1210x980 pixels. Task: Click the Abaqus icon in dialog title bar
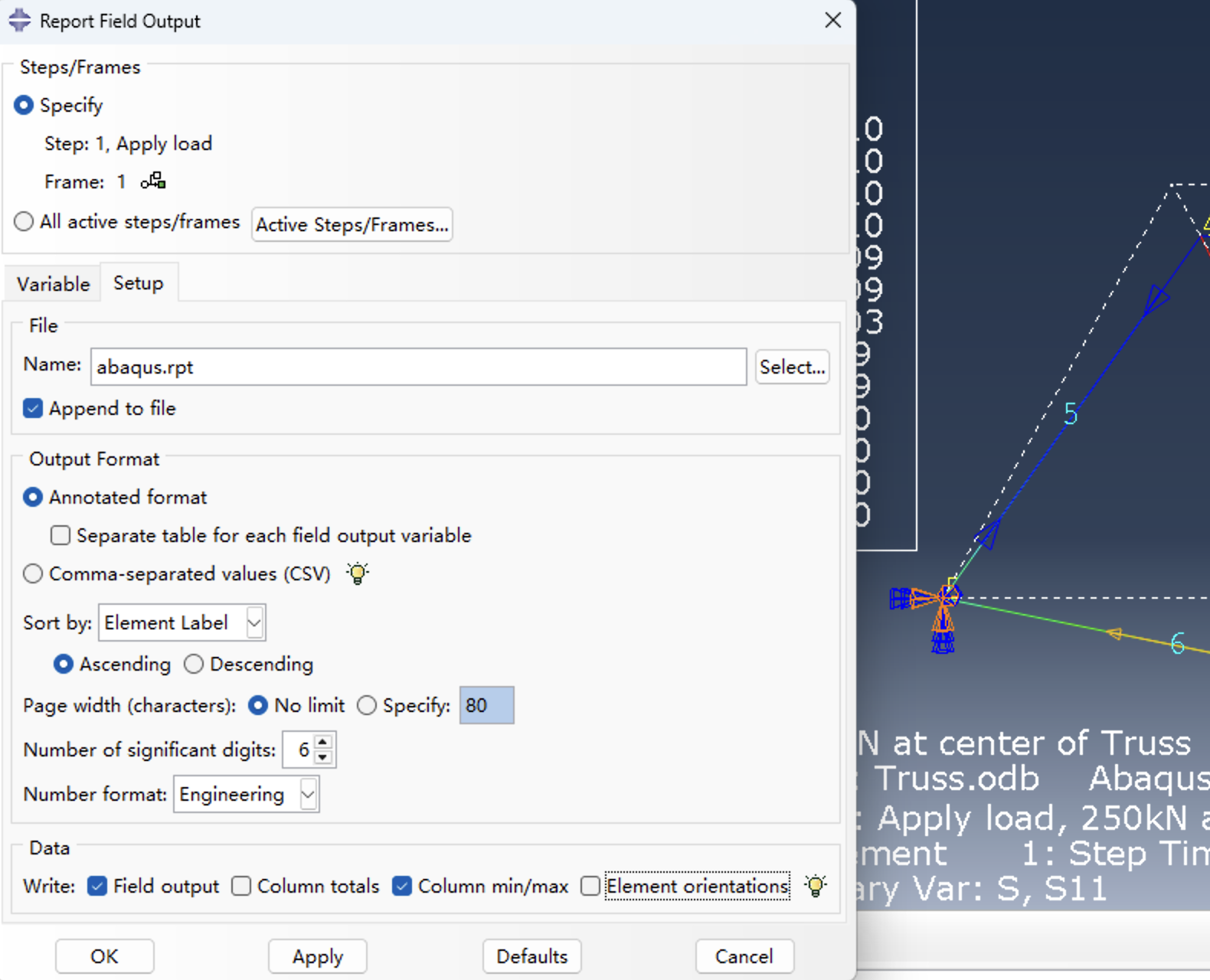click(x=20, y=21)
